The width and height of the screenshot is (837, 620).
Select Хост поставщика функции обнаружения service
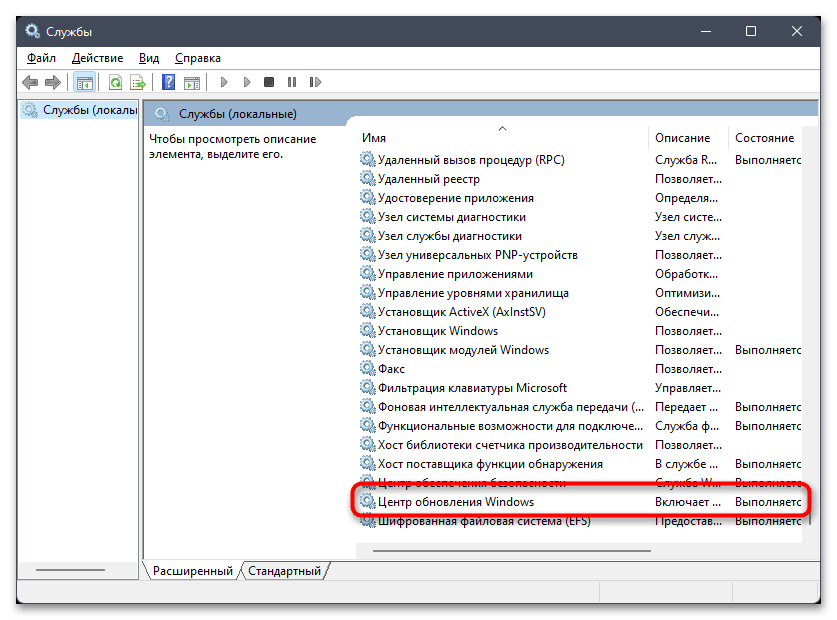click(x=490, y=464)
